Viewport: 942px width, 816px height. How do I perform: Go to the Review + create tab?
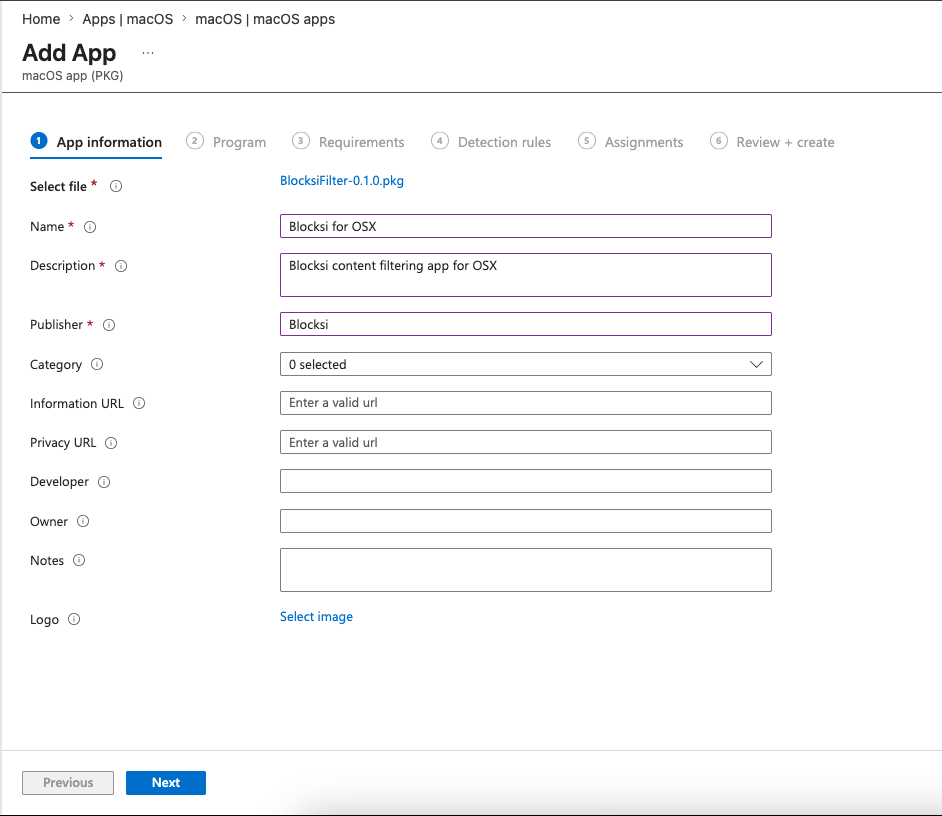pyautogui.click(x=772, y=142)
